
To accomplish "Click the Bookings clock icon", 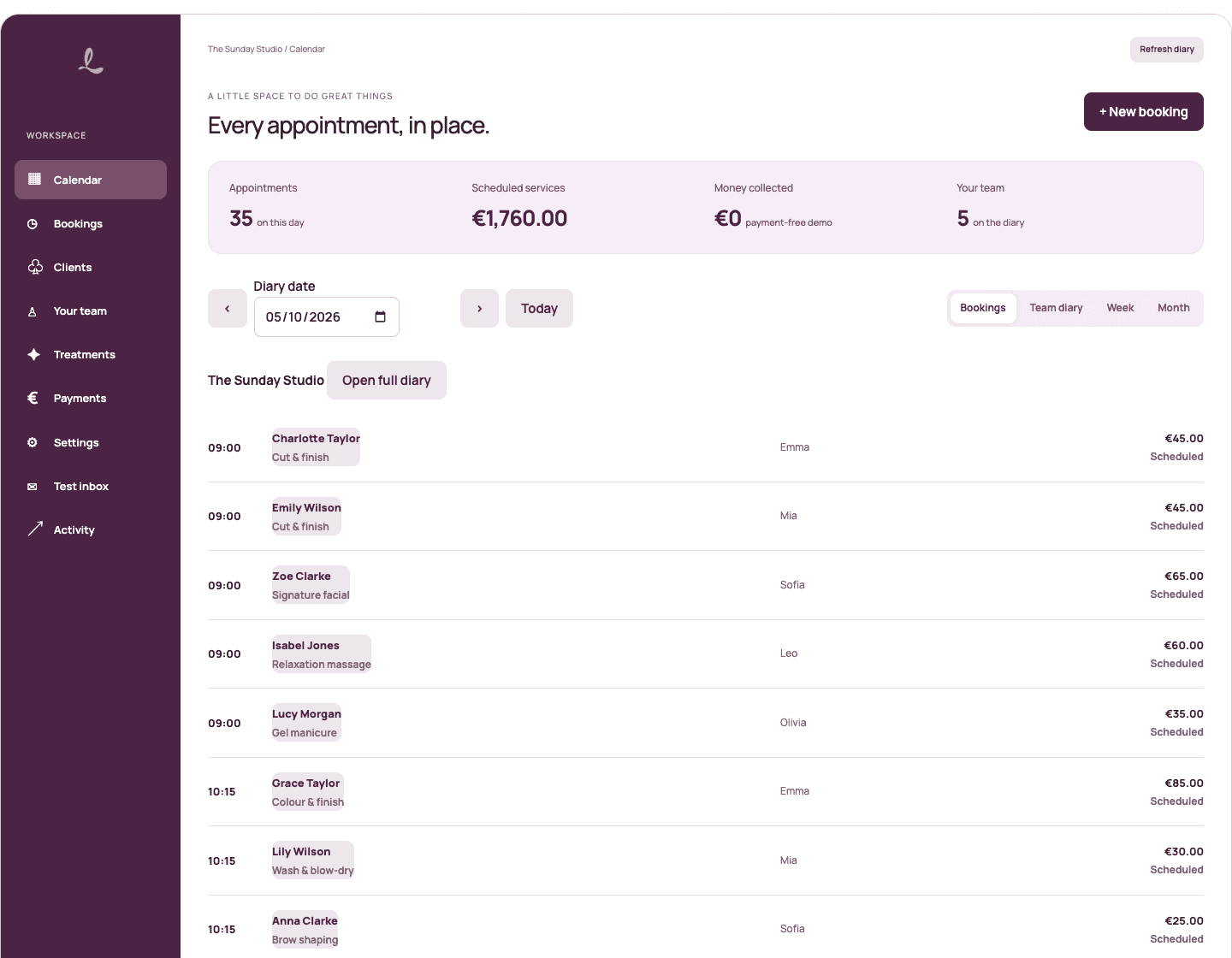I will [33, 224].
